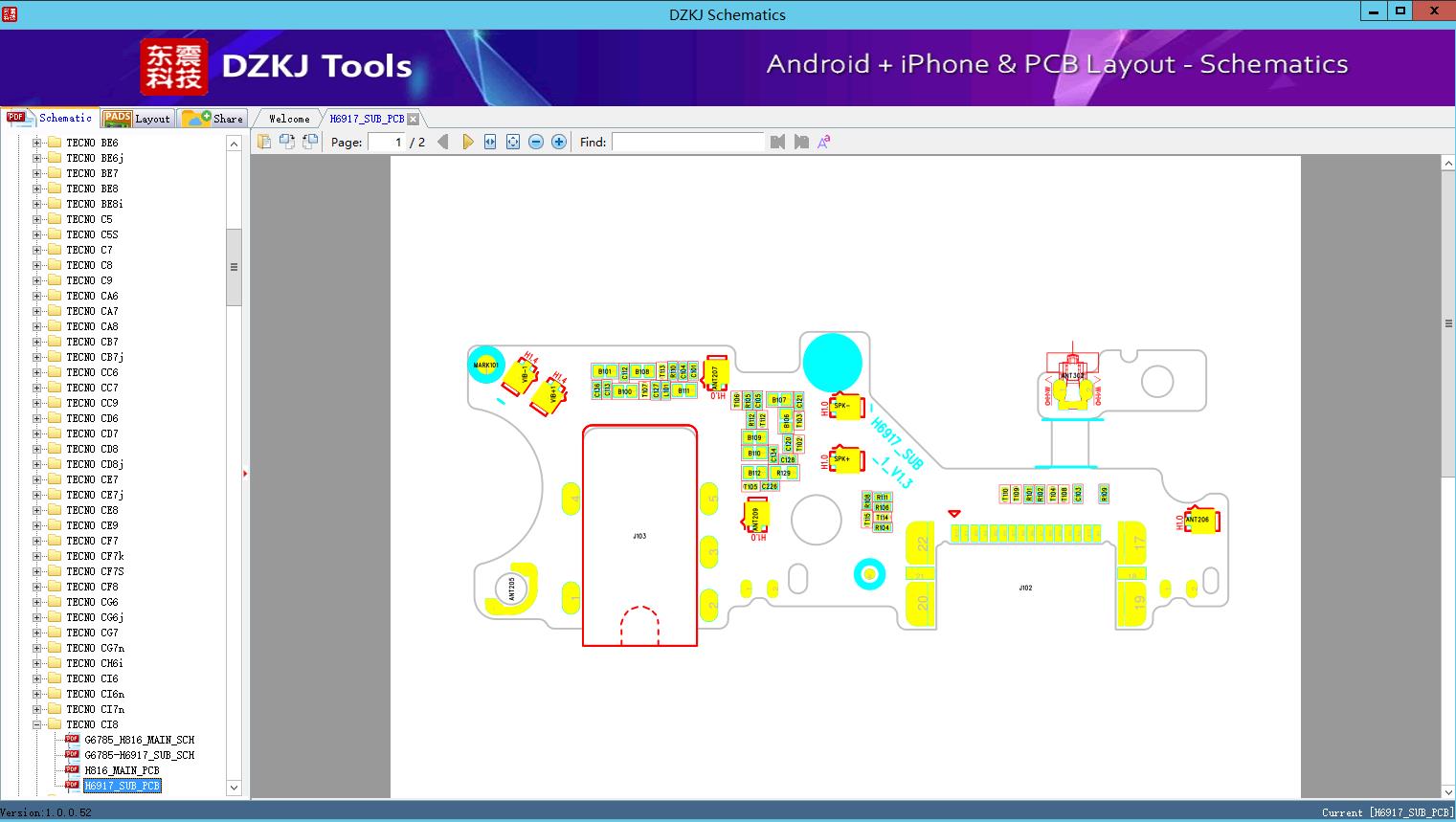Screen dimensions: 1456x822
Task: Expand the TECNO CF7k tree node
Action: [36, 556]
